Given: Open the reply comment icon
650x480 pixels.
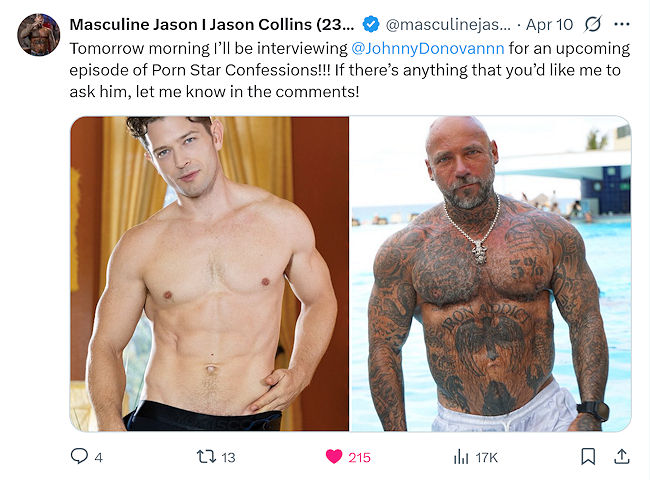Looking at the screenshot, I should coord(79,456).
